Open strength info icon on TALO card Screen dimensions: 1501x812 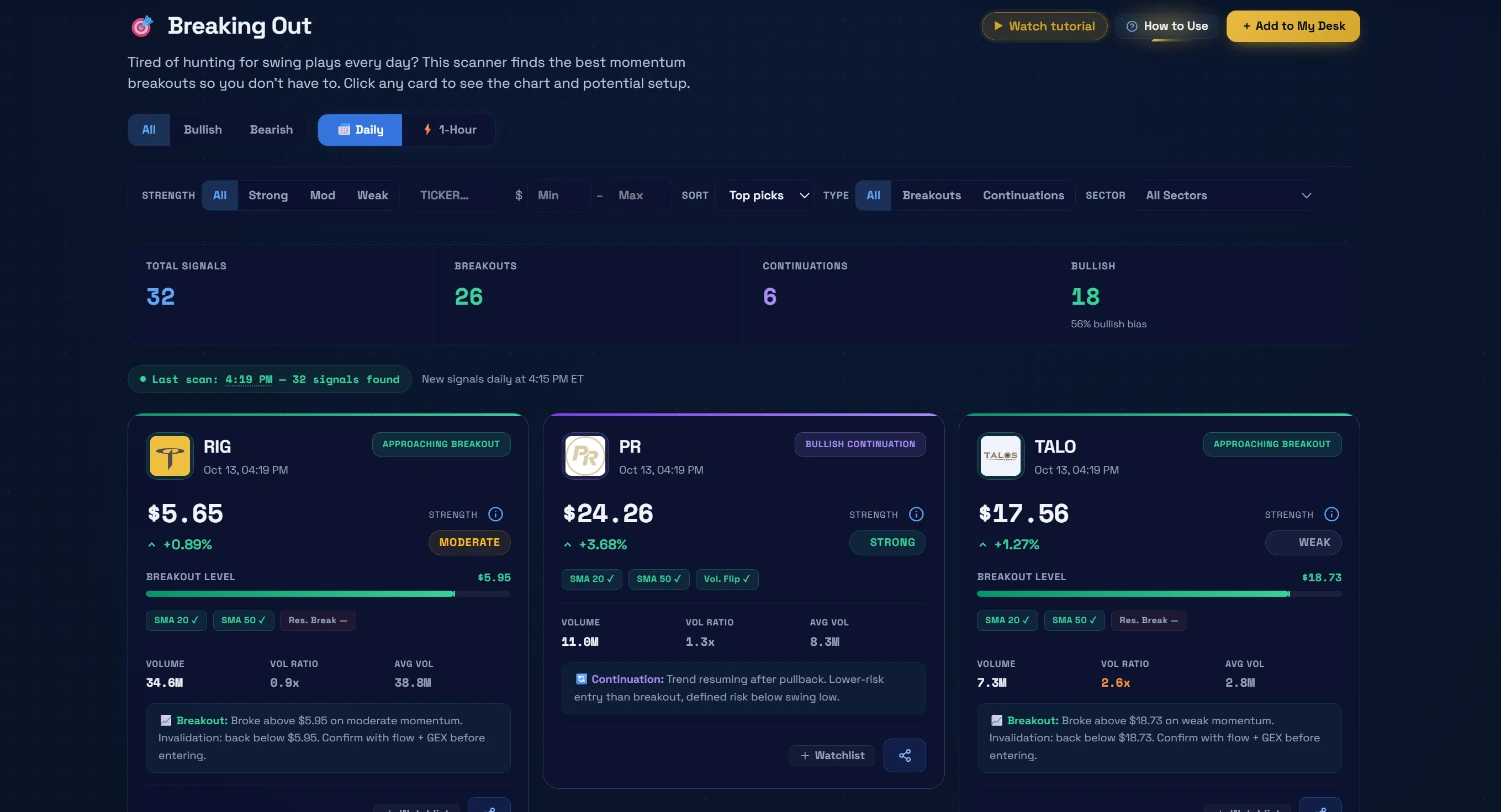pyautogui.click(x=1331, y=514)
